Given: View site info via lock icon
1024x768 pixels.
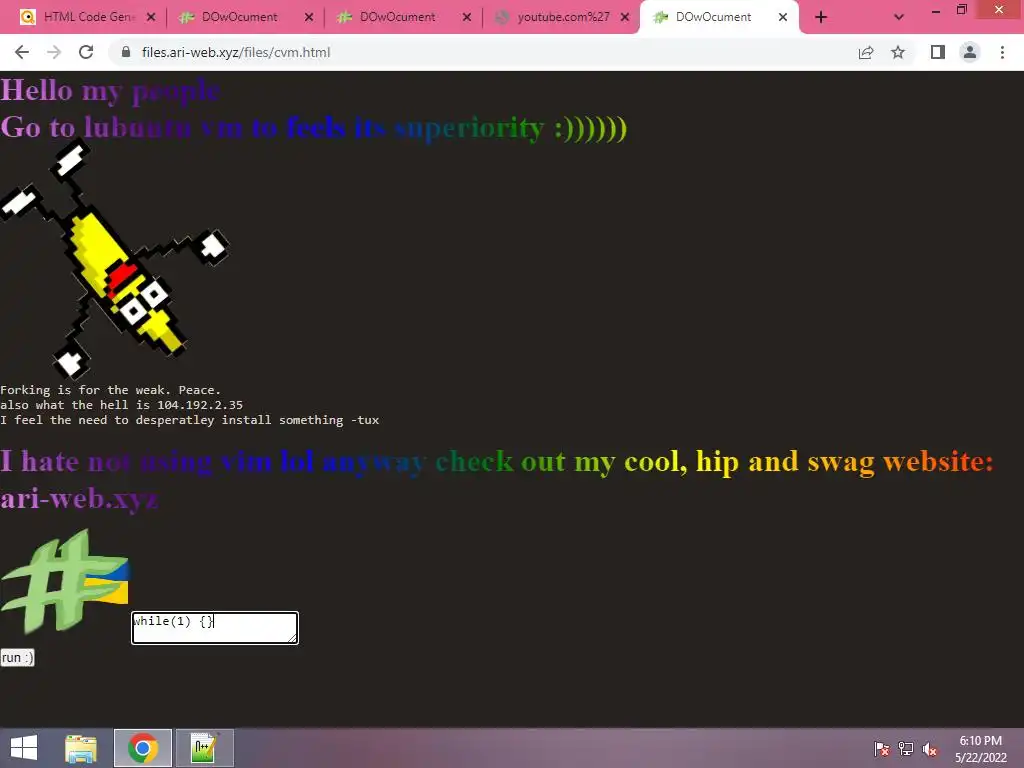Looking at the screenshot, I should pos(125,52).
